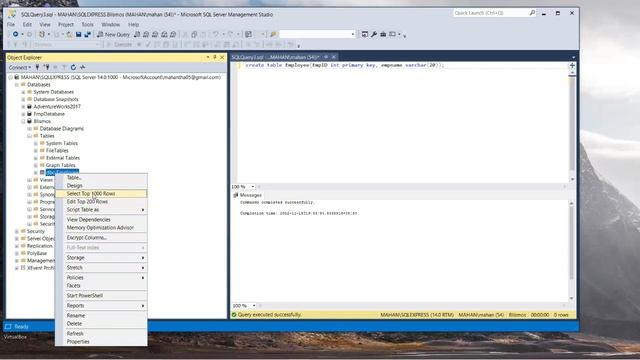This screenshot has width=640, height=360.
Task: Open the Project menu
Action: tap(66, 24)
